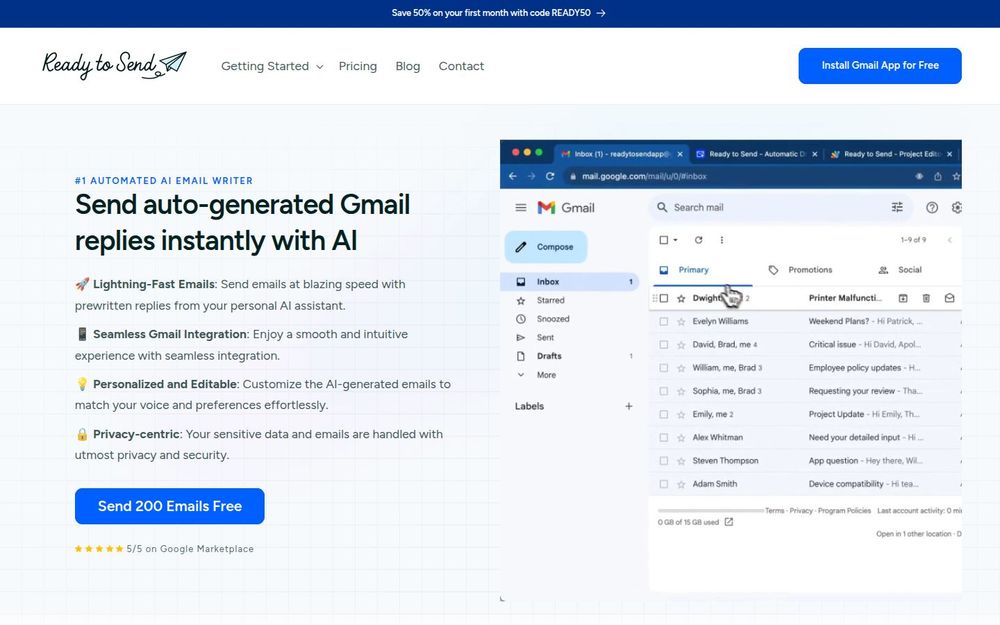Image resolution: width=1000 pixels, height=625 pixels.
Task: Star the Sophia, me, Brad email
Action: point(681,391)
